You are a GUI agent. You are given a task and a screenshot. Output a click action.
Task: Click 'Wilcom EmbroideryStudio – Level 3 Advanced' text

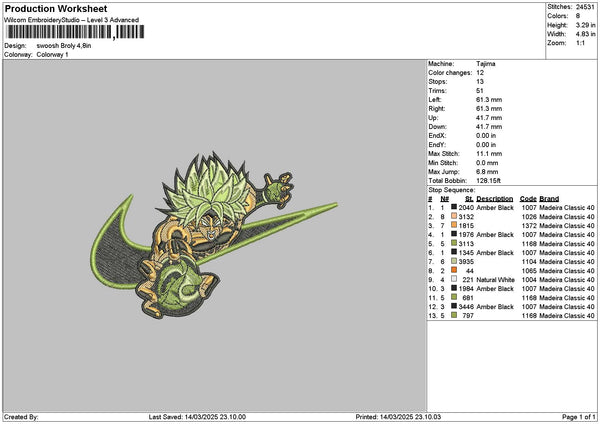[x=72, y=20]
